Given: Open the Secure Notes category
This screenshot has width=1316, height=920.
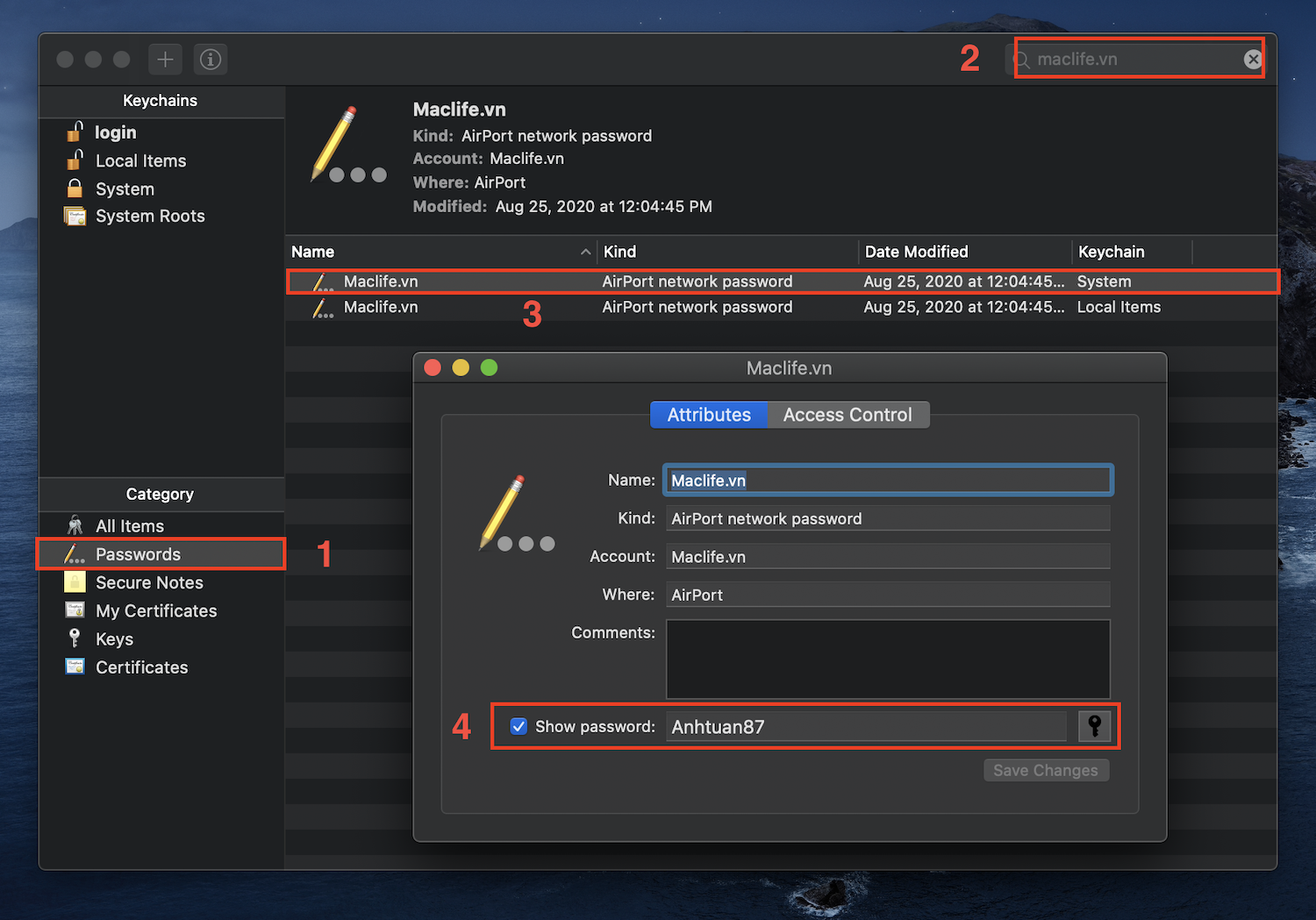Looking at the screenshot, I should (149, 582).
